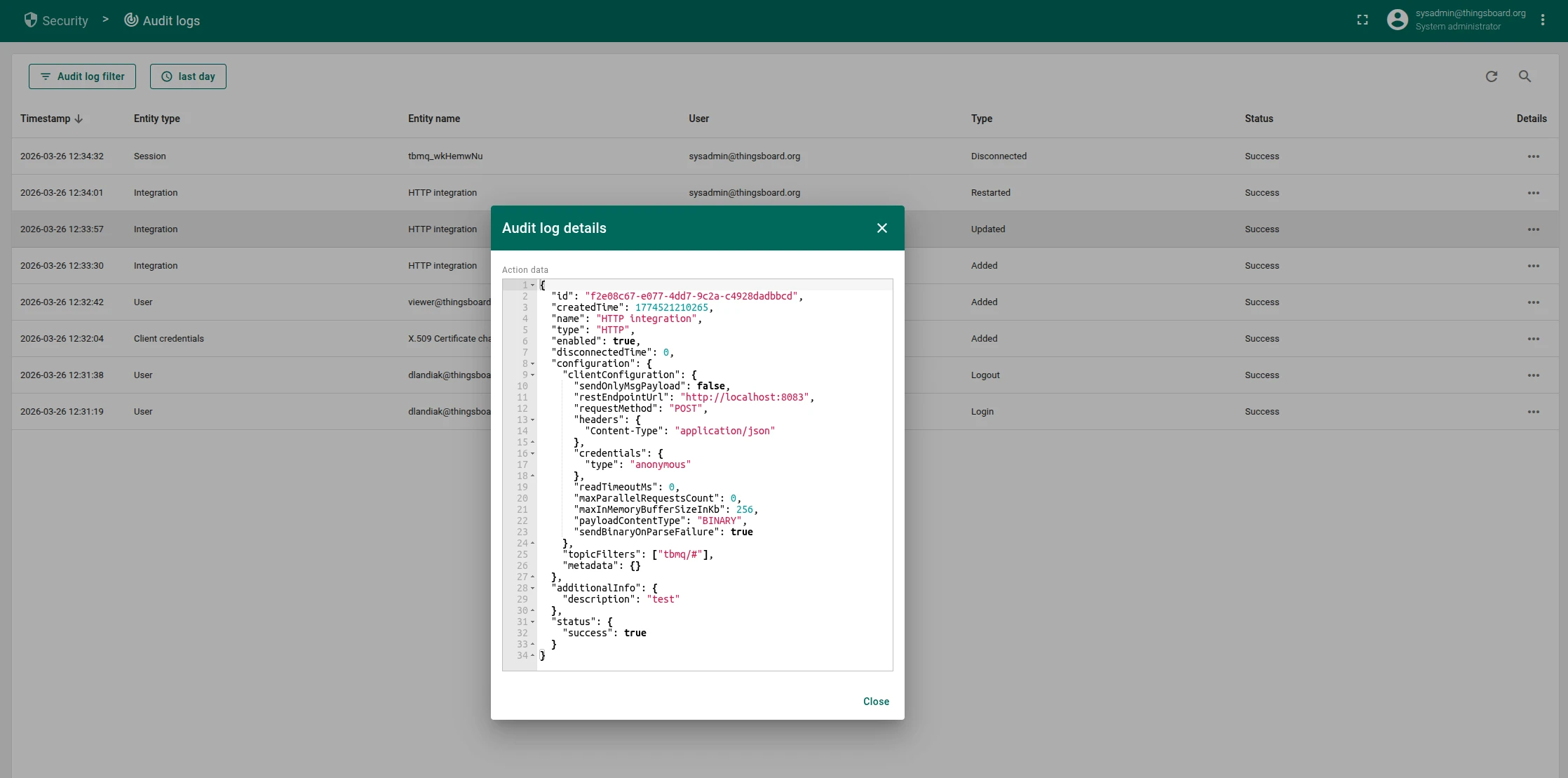Click the topicFilters value tbmq/#
1568x778 pixels.
tap(680, 554)
